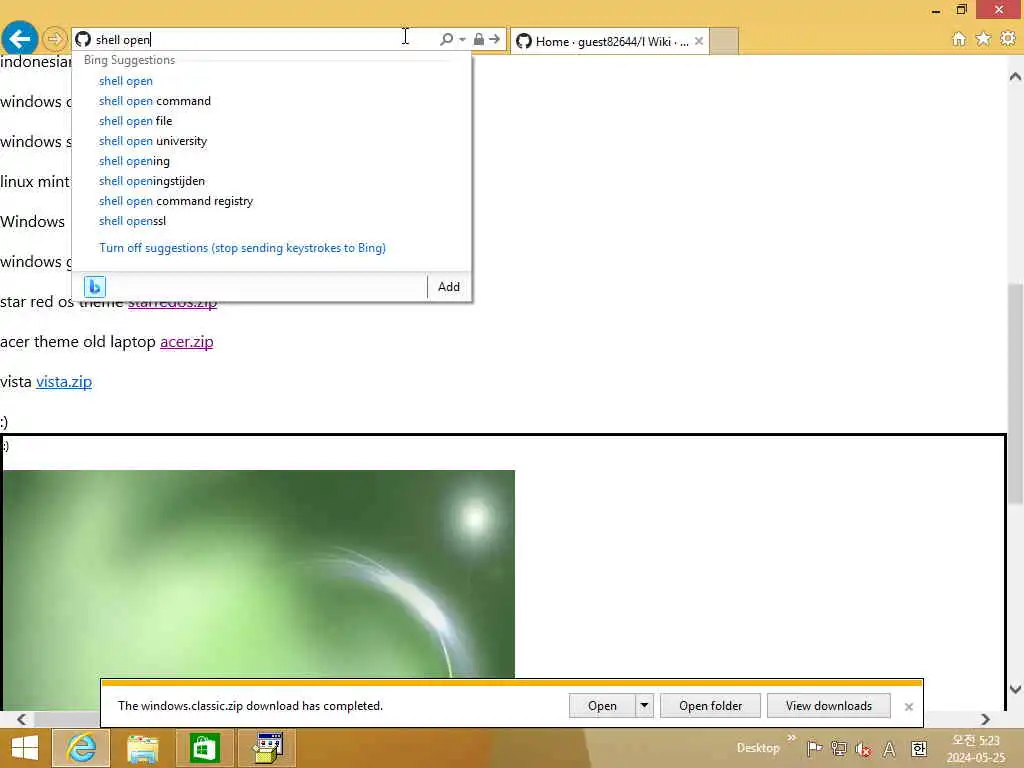Viewport: 1024px width, 768px height.
Task: Click the installer program taskbar icon
Action: point(268,748)
